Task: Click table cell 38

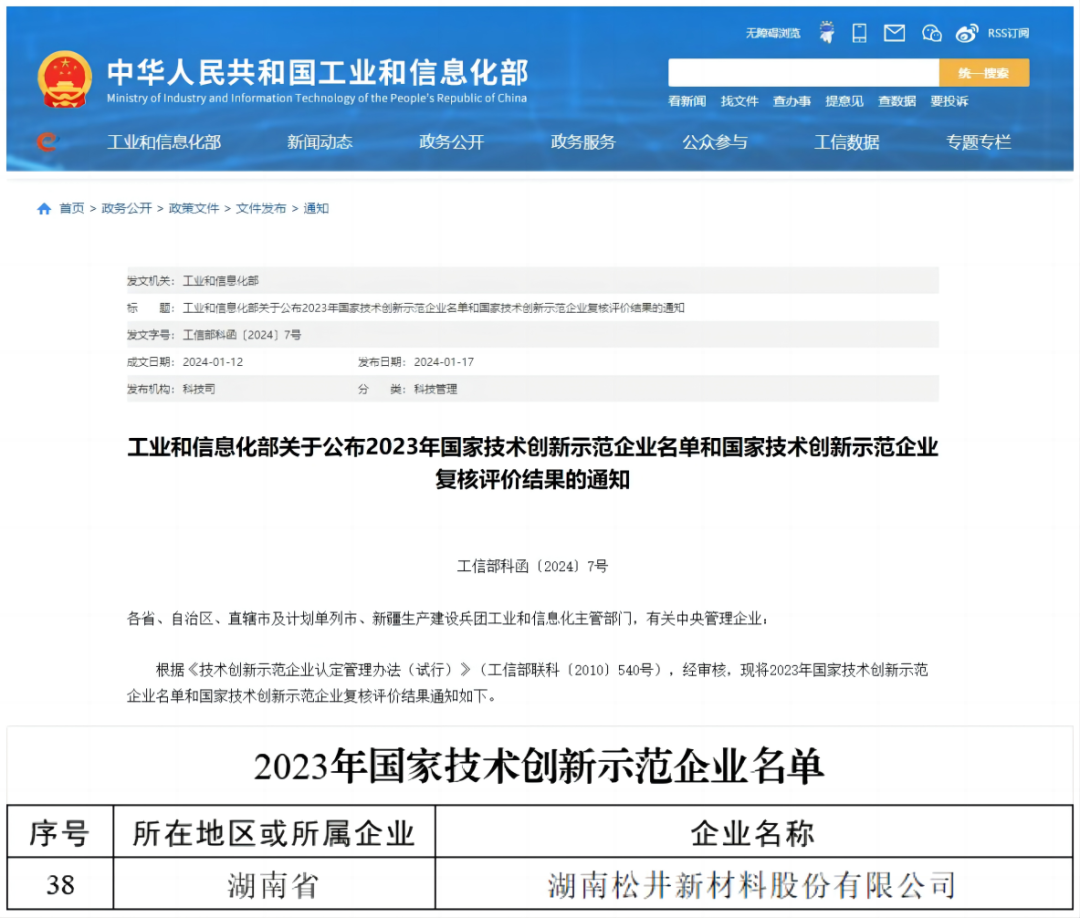Action: coord(60,885)
